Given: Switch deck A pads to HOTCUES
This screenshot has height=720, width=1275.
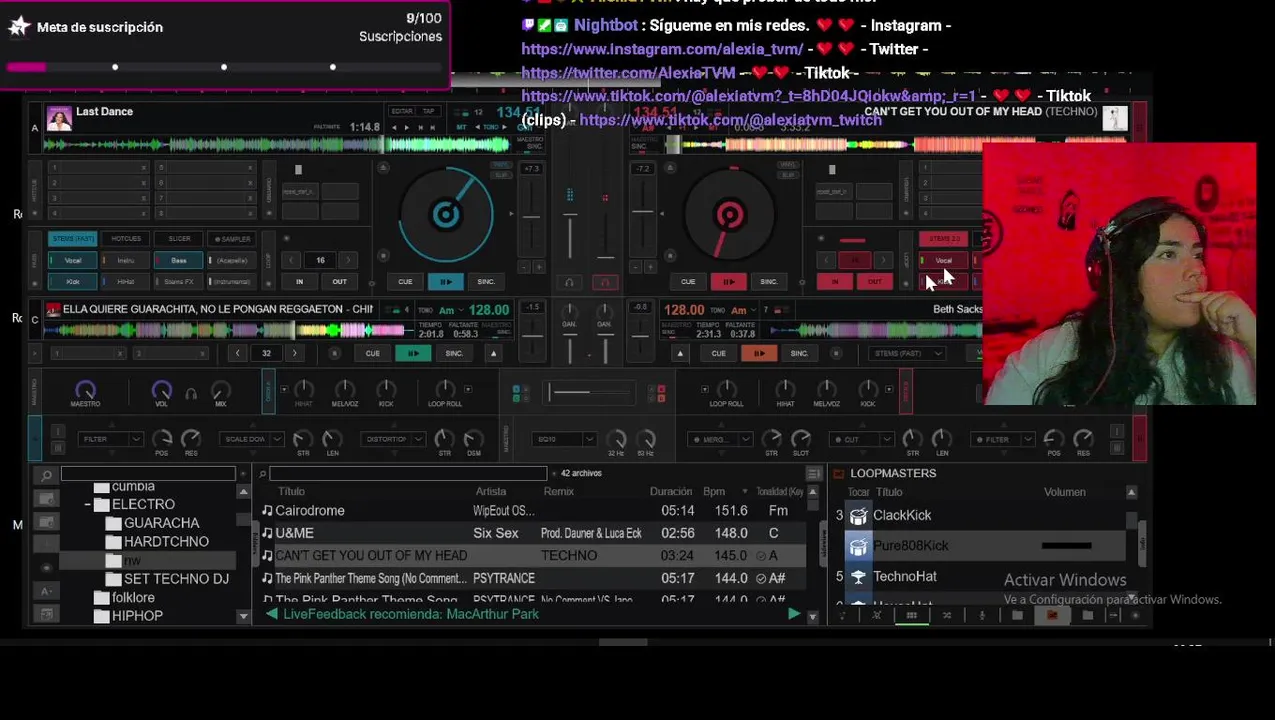Looking at the screenshot, I should pos(126,239).
